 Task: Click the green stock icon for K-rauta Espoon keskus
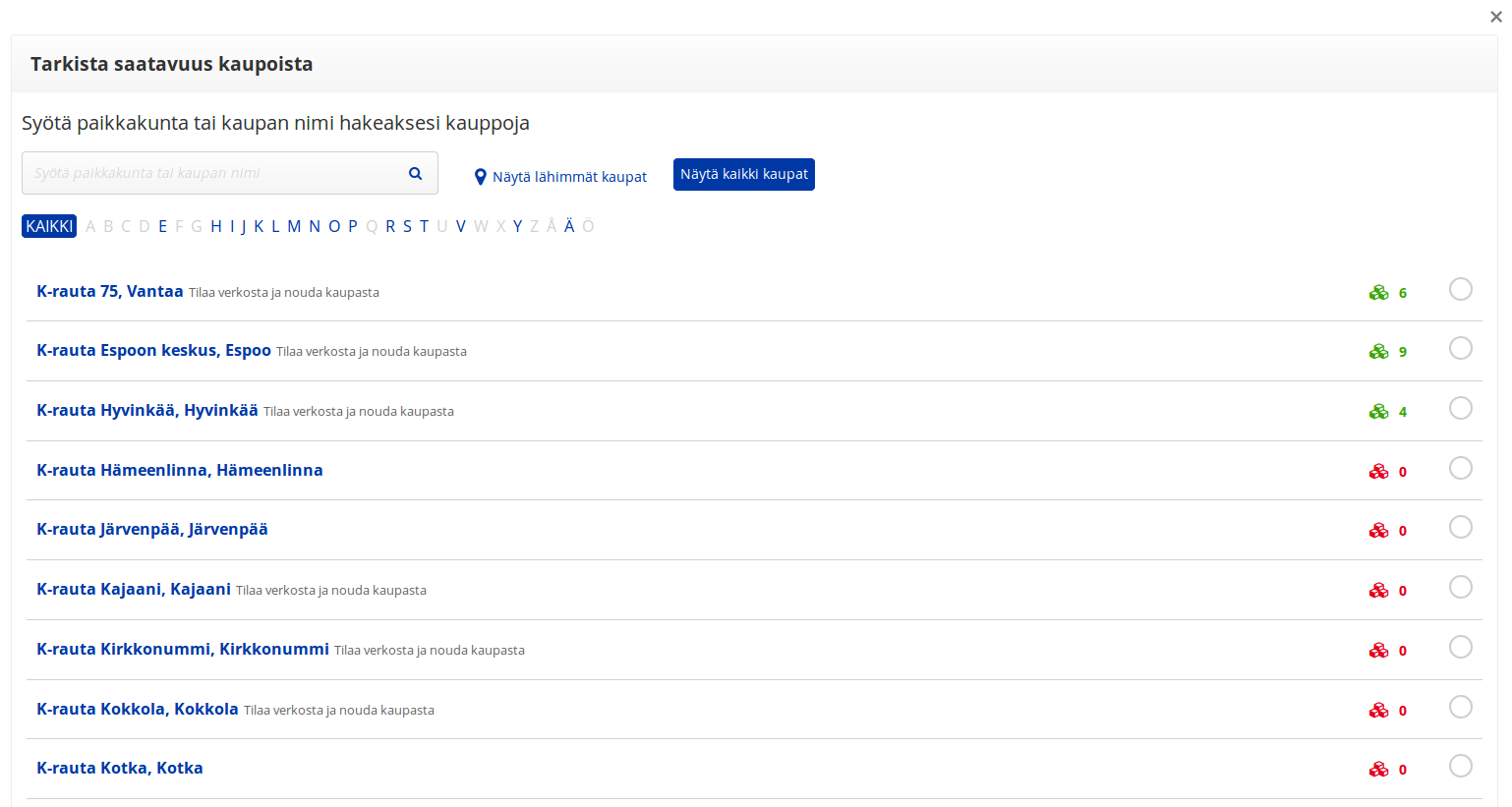point(1378,352)
